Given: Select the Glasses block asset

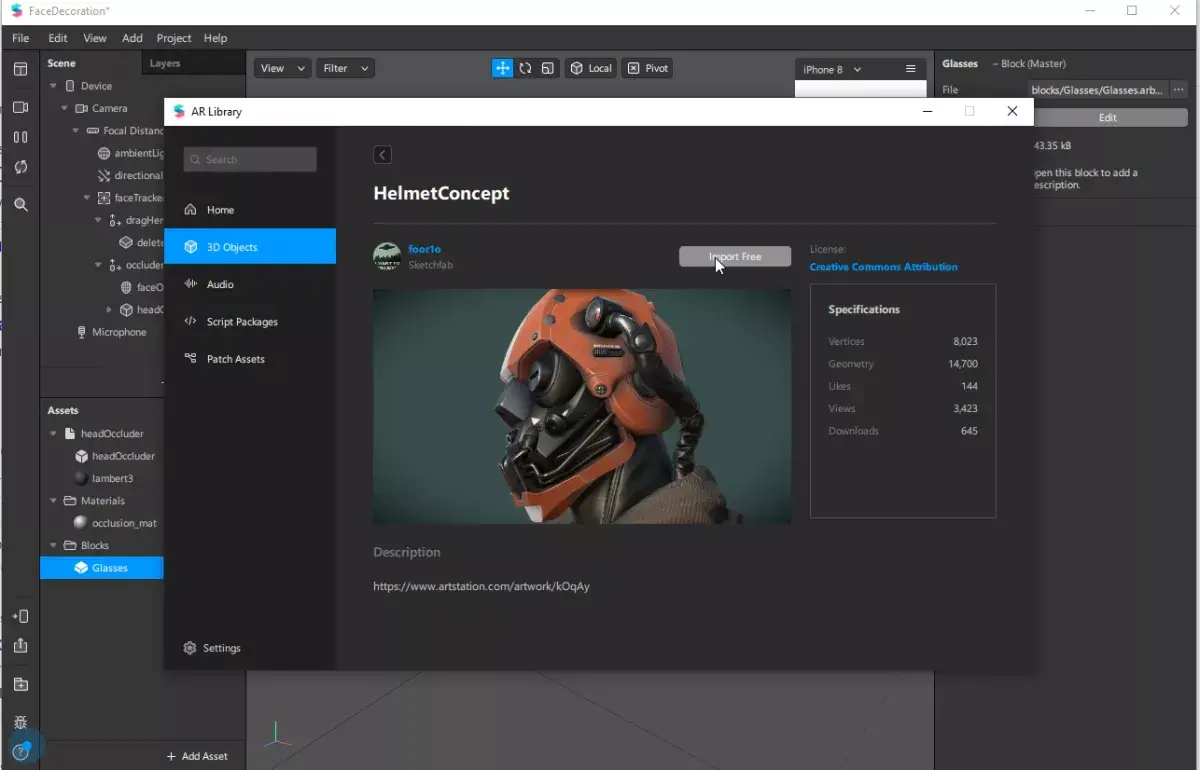Looking at the screenshot, I should [102, 568].
